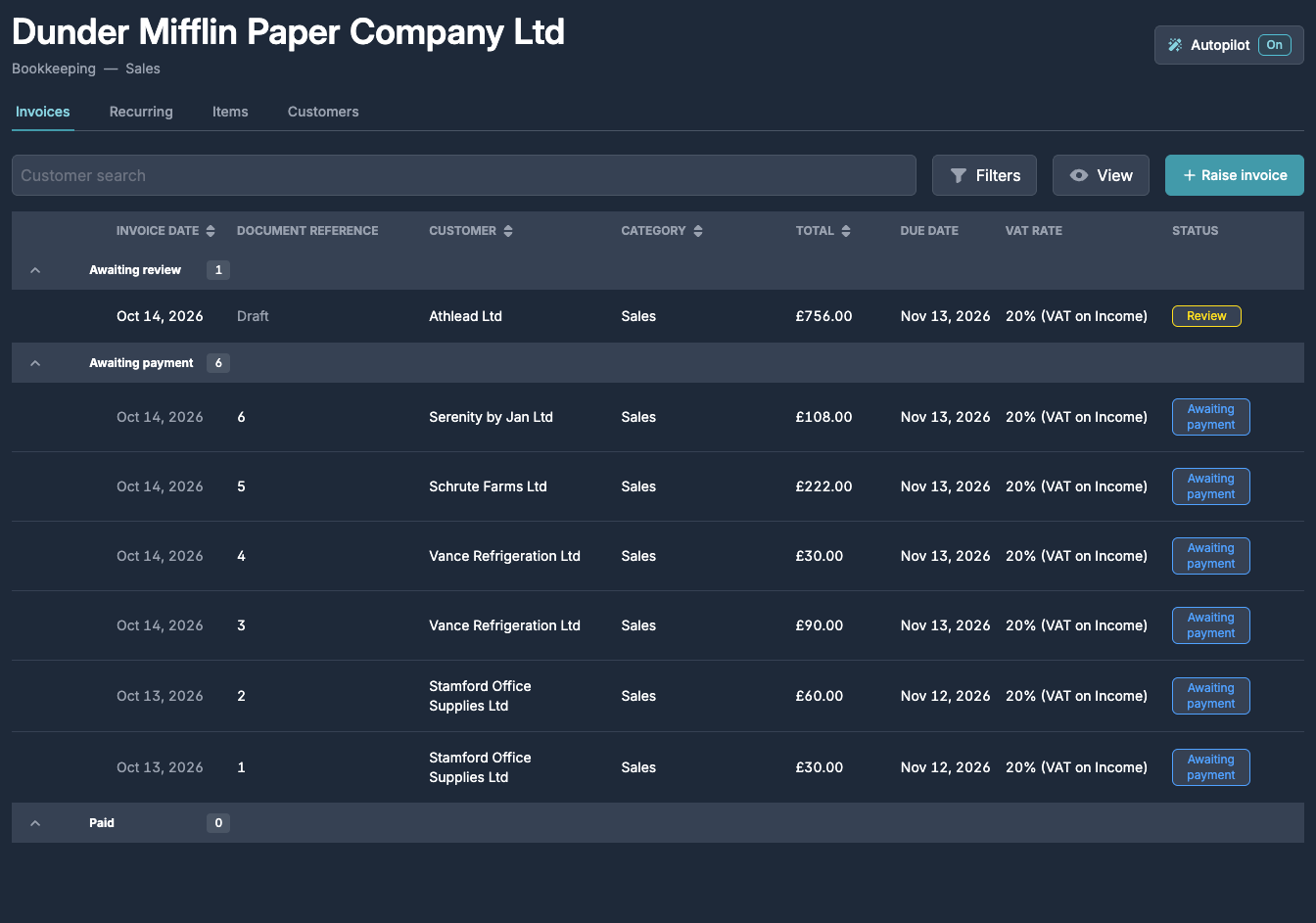Click the Awaiting payment badge for Serenity by Jan
The height and width of the screenshot is (923, 1316).
(1211, 417)
